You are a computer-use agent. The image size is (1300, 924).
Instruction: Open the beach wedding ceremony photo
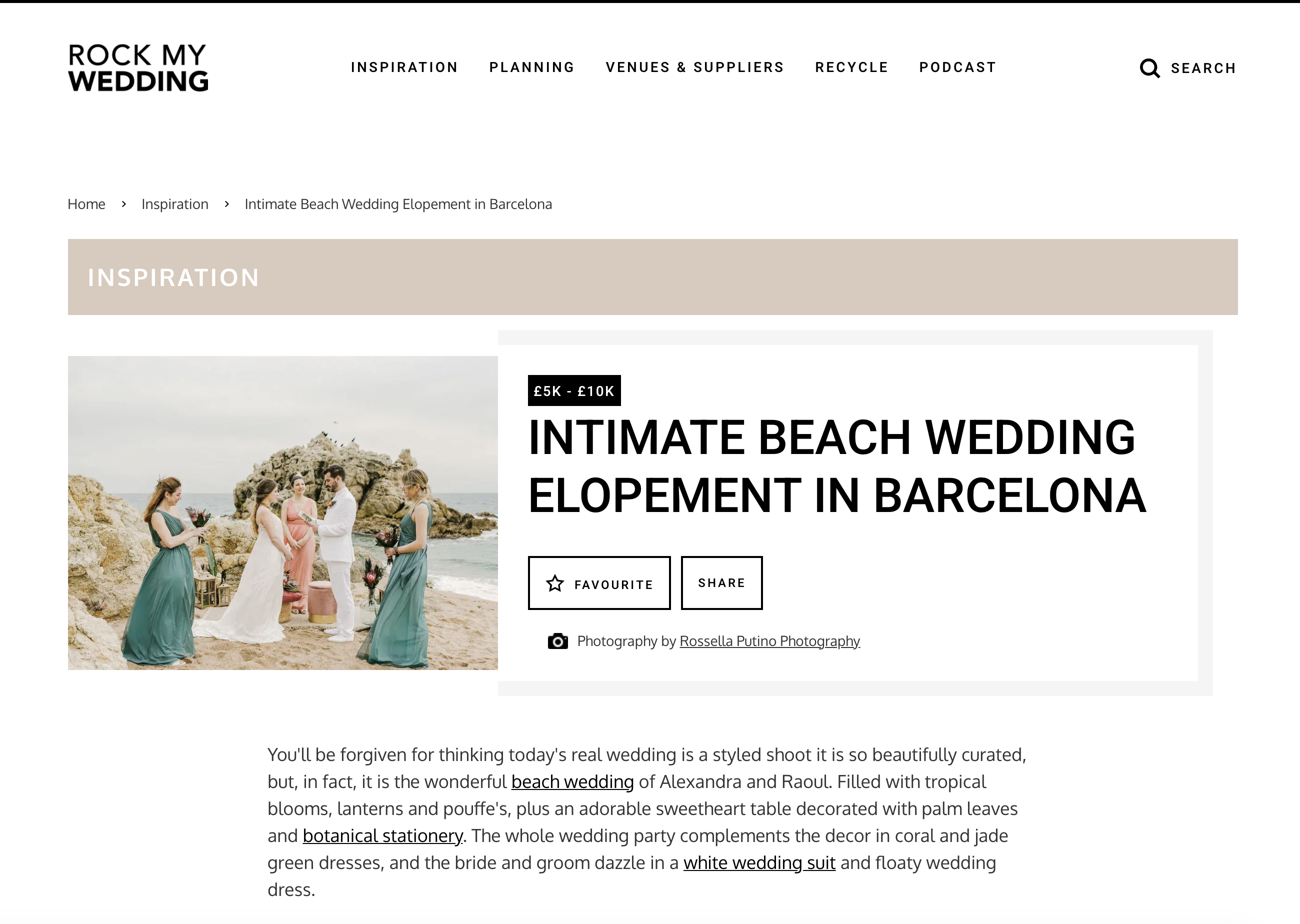pyautogui.click(x=283, y=512)
